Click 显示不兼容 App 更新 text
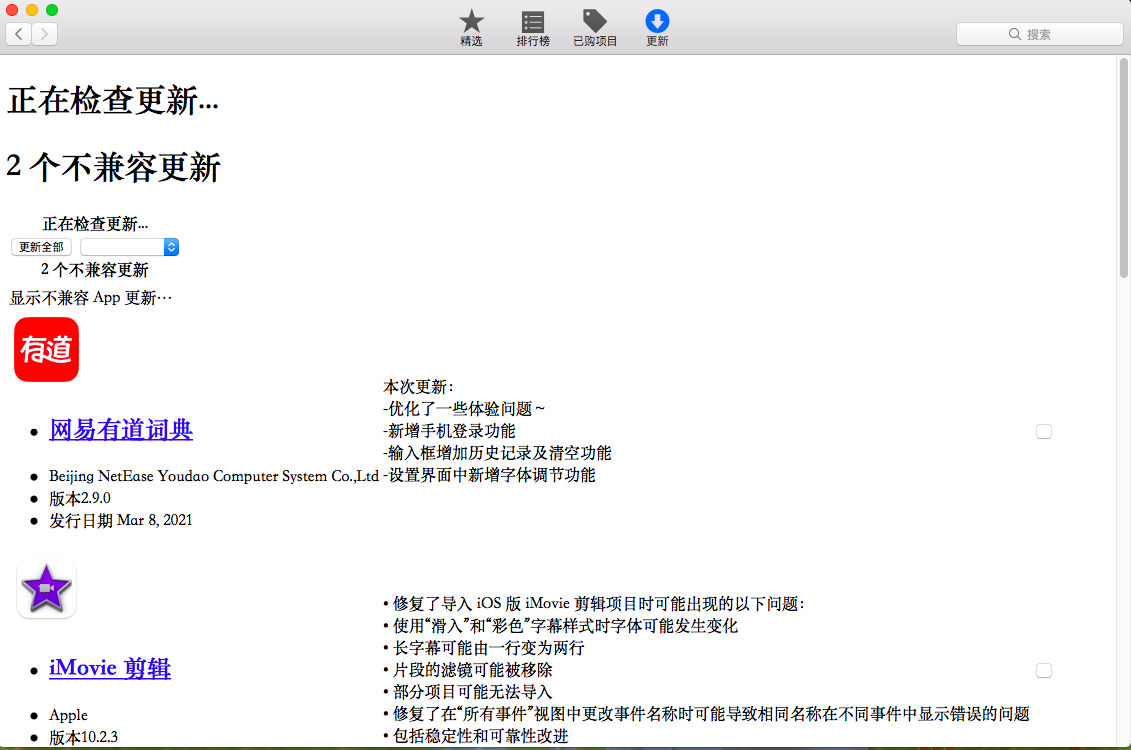The image size is (1131, 750). [x=91, y=298]
